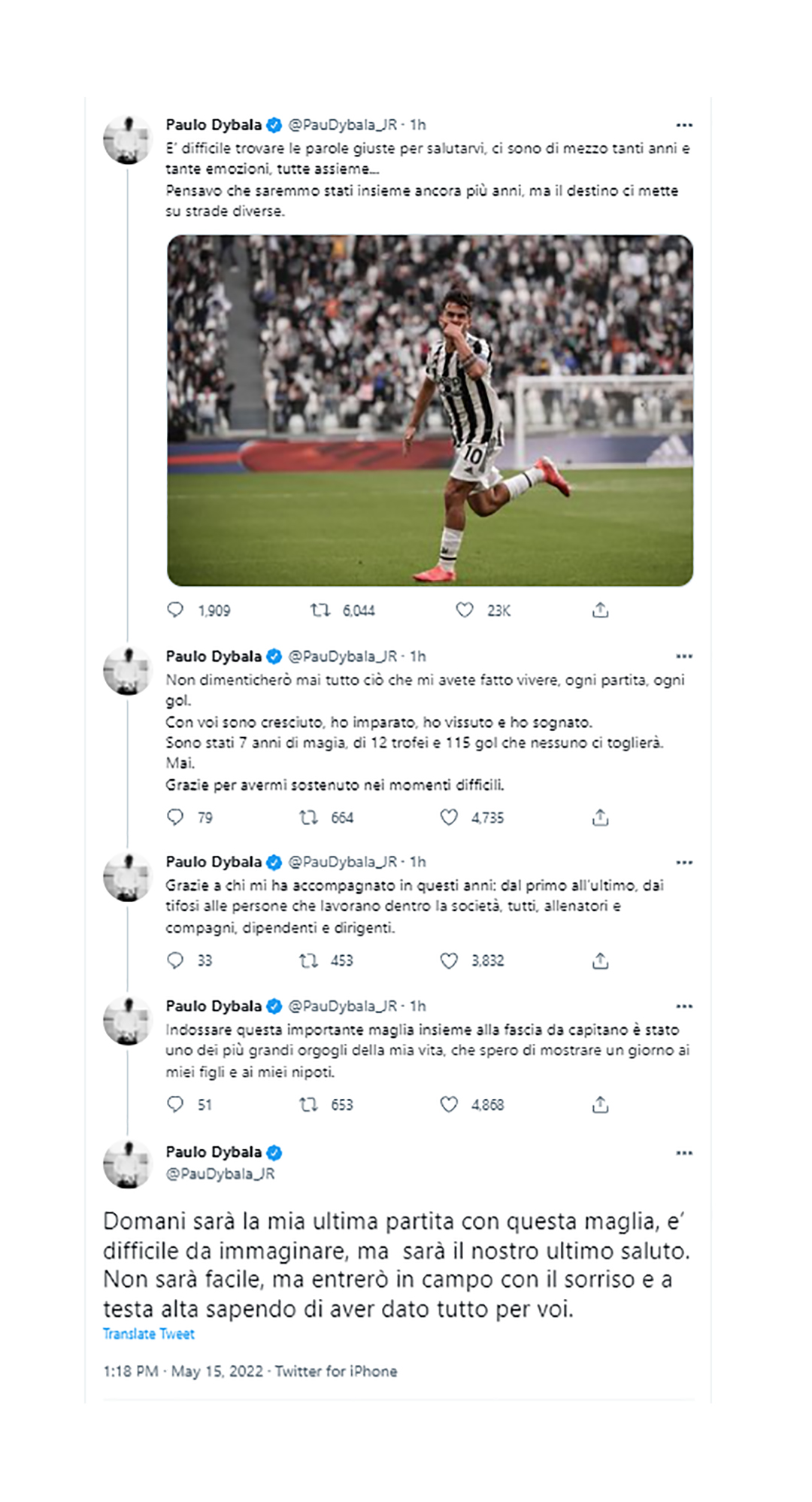Viewport: 812px width, 1502px height.
Task: Share the 'Grazie a chi mi ha accompagnato' tweet
Action: click(x=599, y=960)
